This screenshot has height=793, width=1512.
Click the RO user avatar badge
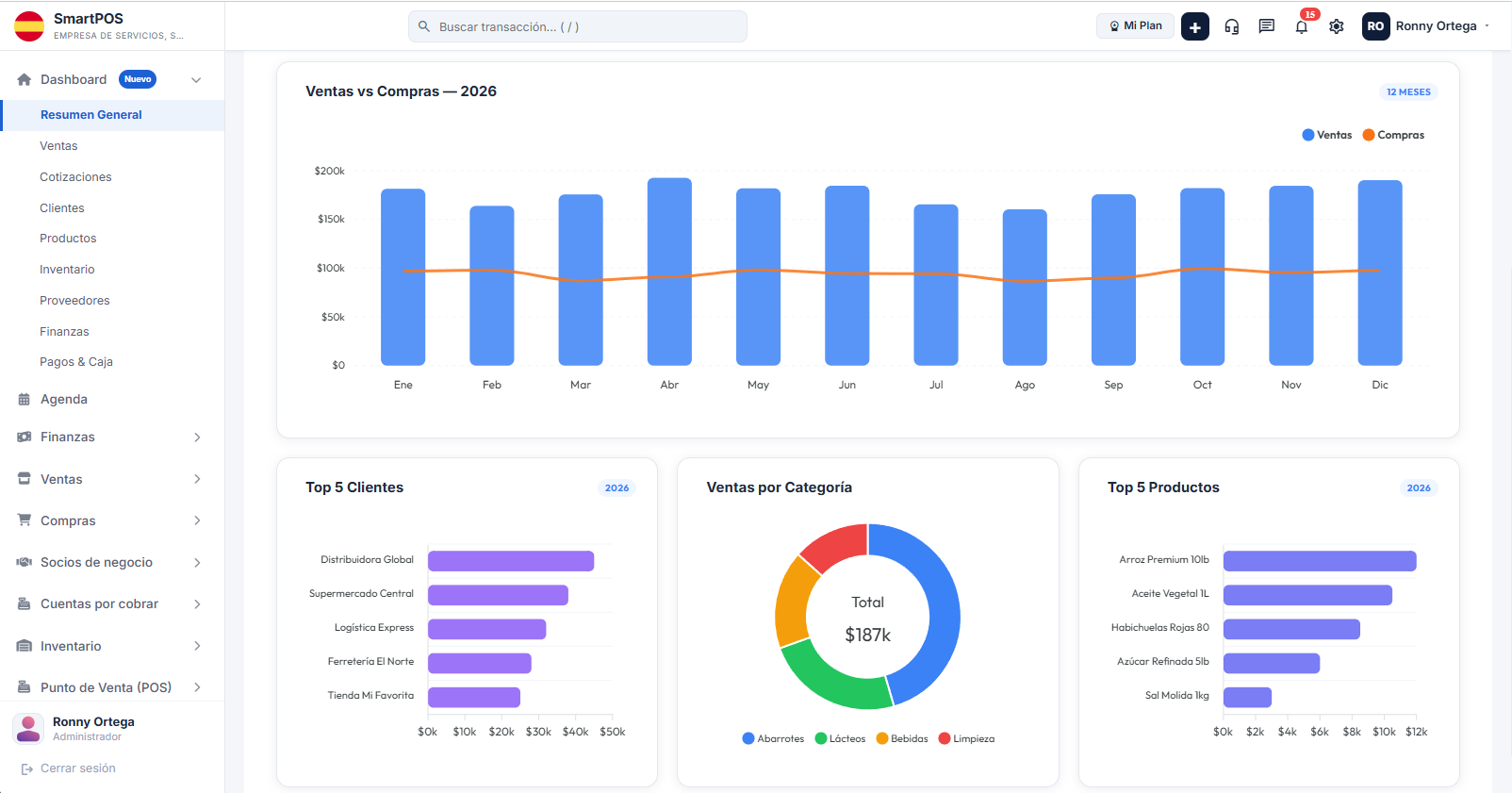tap(1375, 26)
